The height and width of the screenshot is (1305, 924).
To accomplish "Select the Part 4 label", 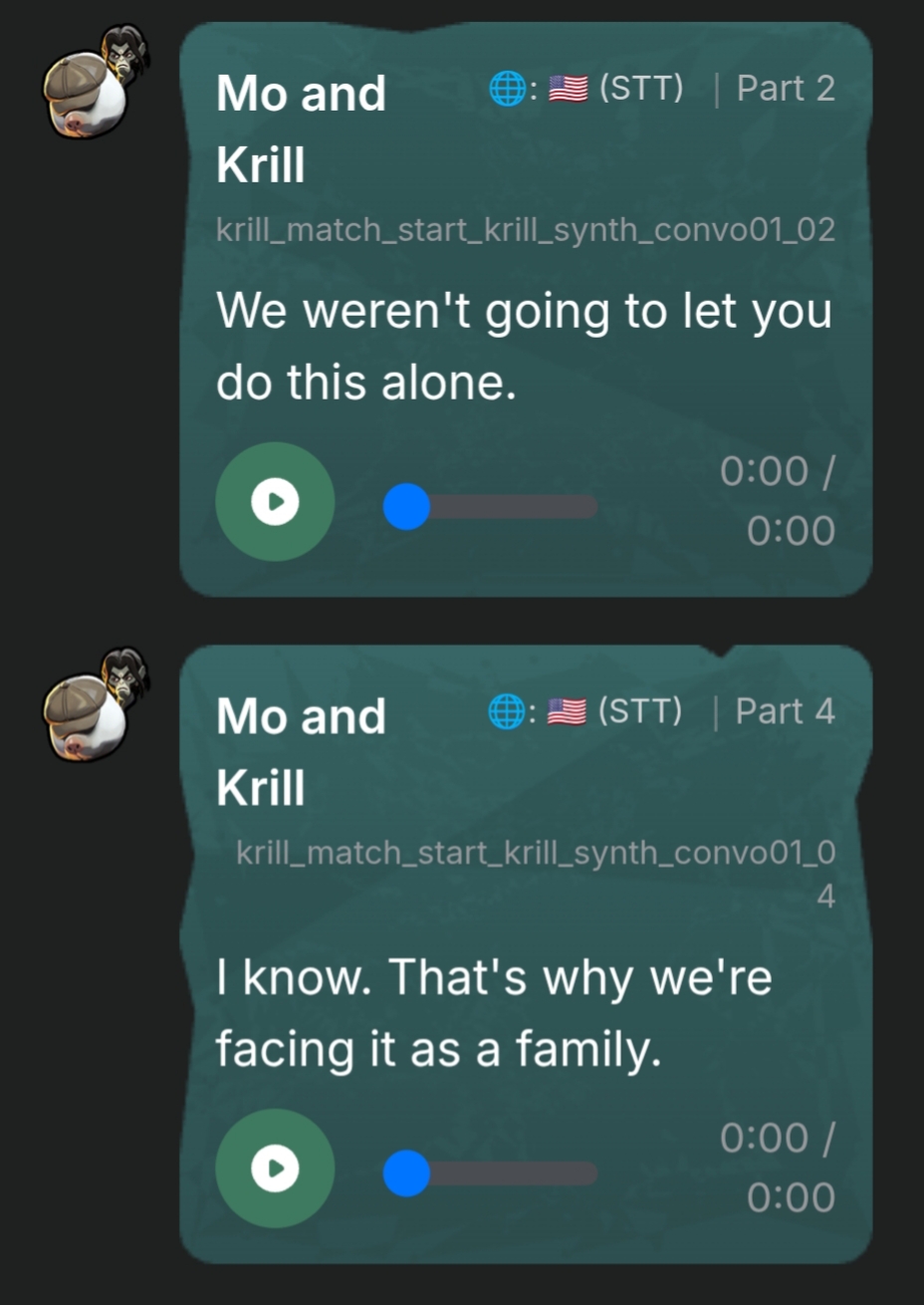I will point(785,711).
